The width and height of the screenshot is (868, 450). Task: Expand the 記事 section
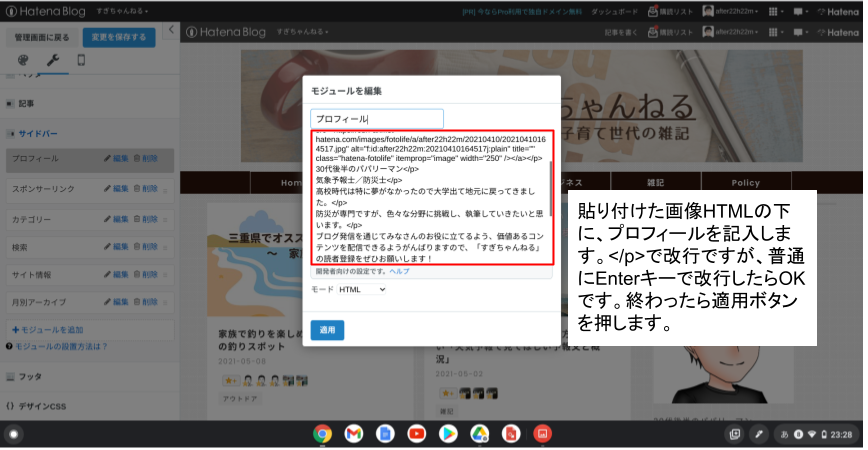coord(26,104)
